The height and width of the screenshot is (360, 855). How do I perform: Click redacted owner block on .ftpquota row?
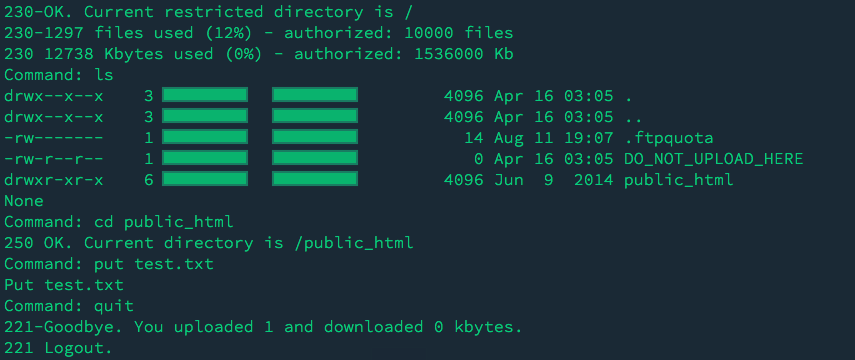click(x=205, y=137)
